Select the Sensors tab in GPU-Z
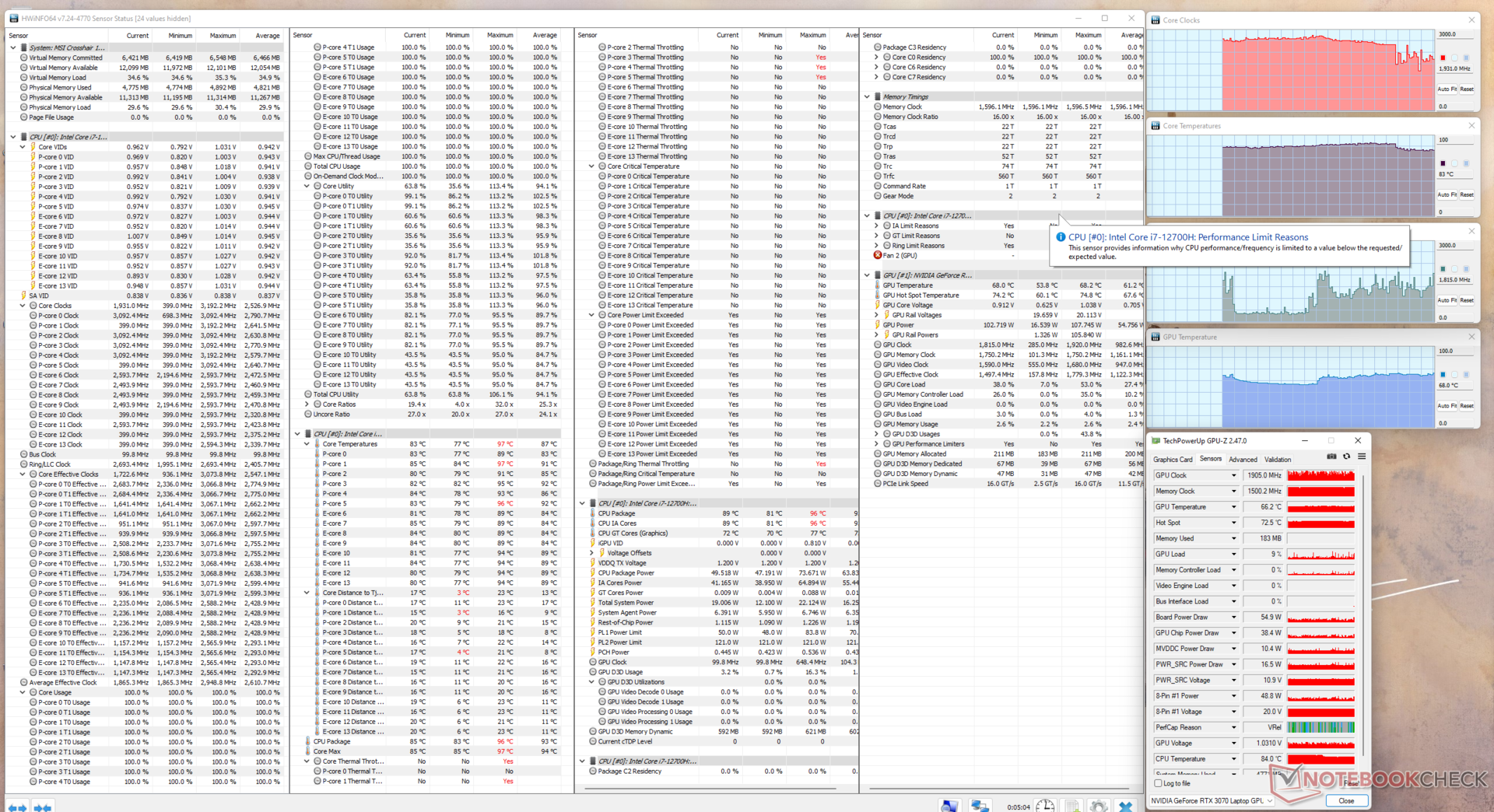This screenshot has width=1494, height=812. pyautogui.click(x=1210, y=459)
